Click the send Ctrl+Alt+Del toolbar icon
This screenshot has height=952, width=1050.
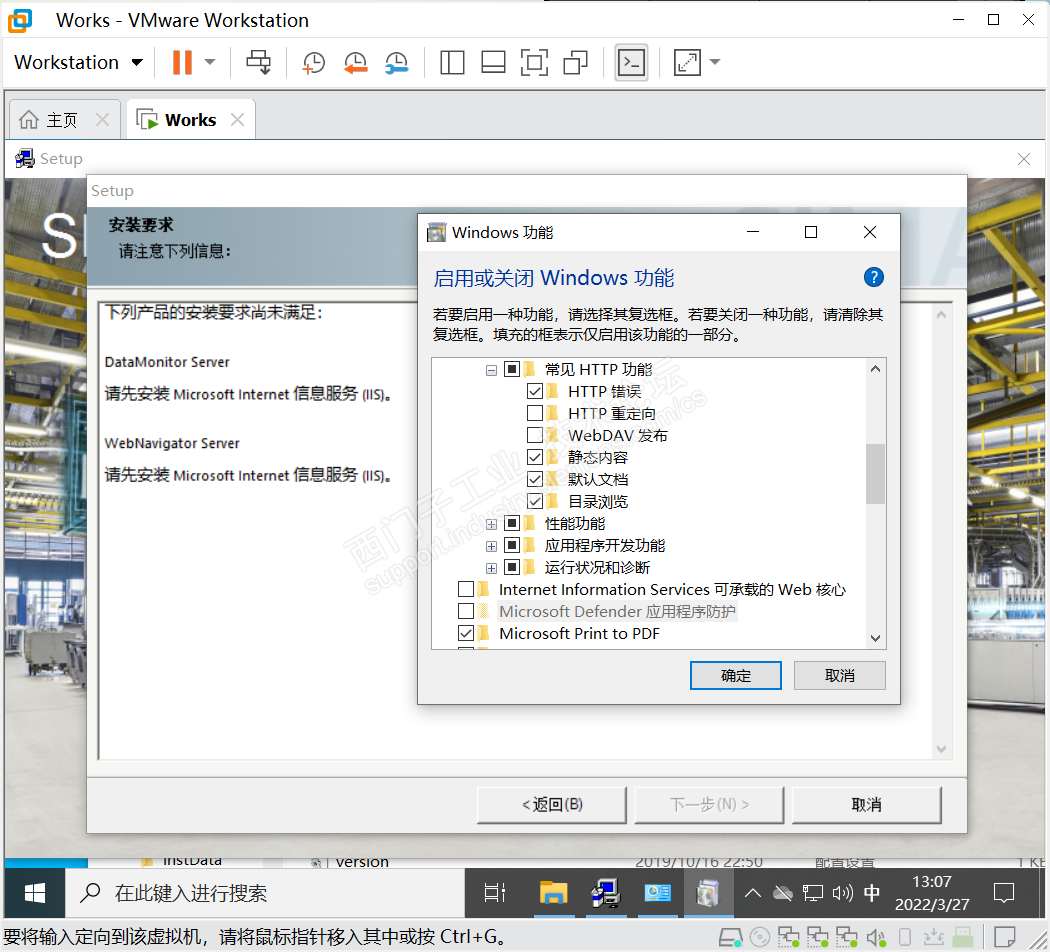pos(258,62)
